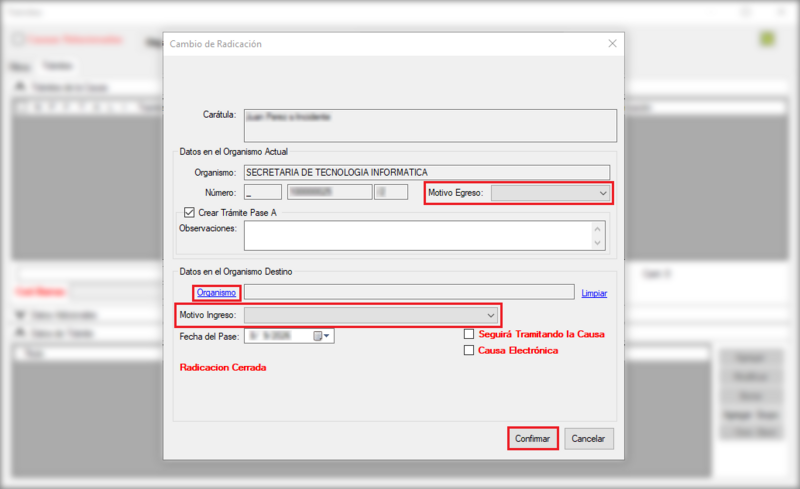800x489 pixels.
Task: Open the Motivo Egreso dropdown
Action: click(550, 193)
